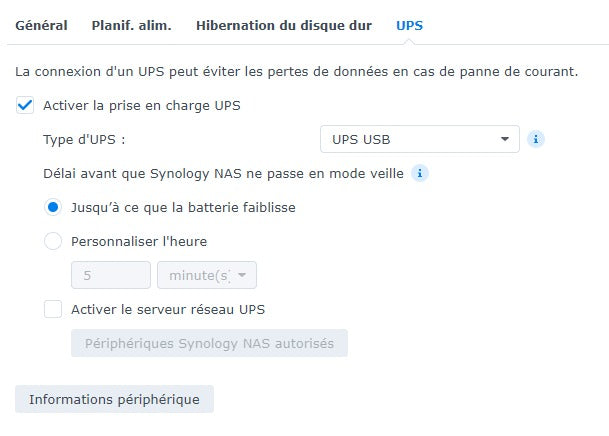Expand the UPS USB type dropdown
The height and width of the screenshot is (436, 609).
tap(419, 139)
